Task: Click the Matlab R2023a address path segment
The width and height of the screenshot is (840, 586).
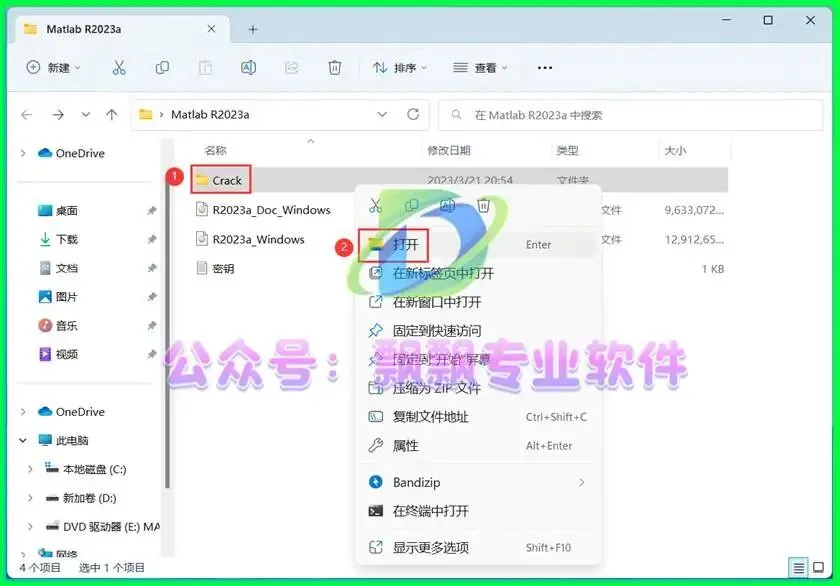Action: (x=210, y=115)
